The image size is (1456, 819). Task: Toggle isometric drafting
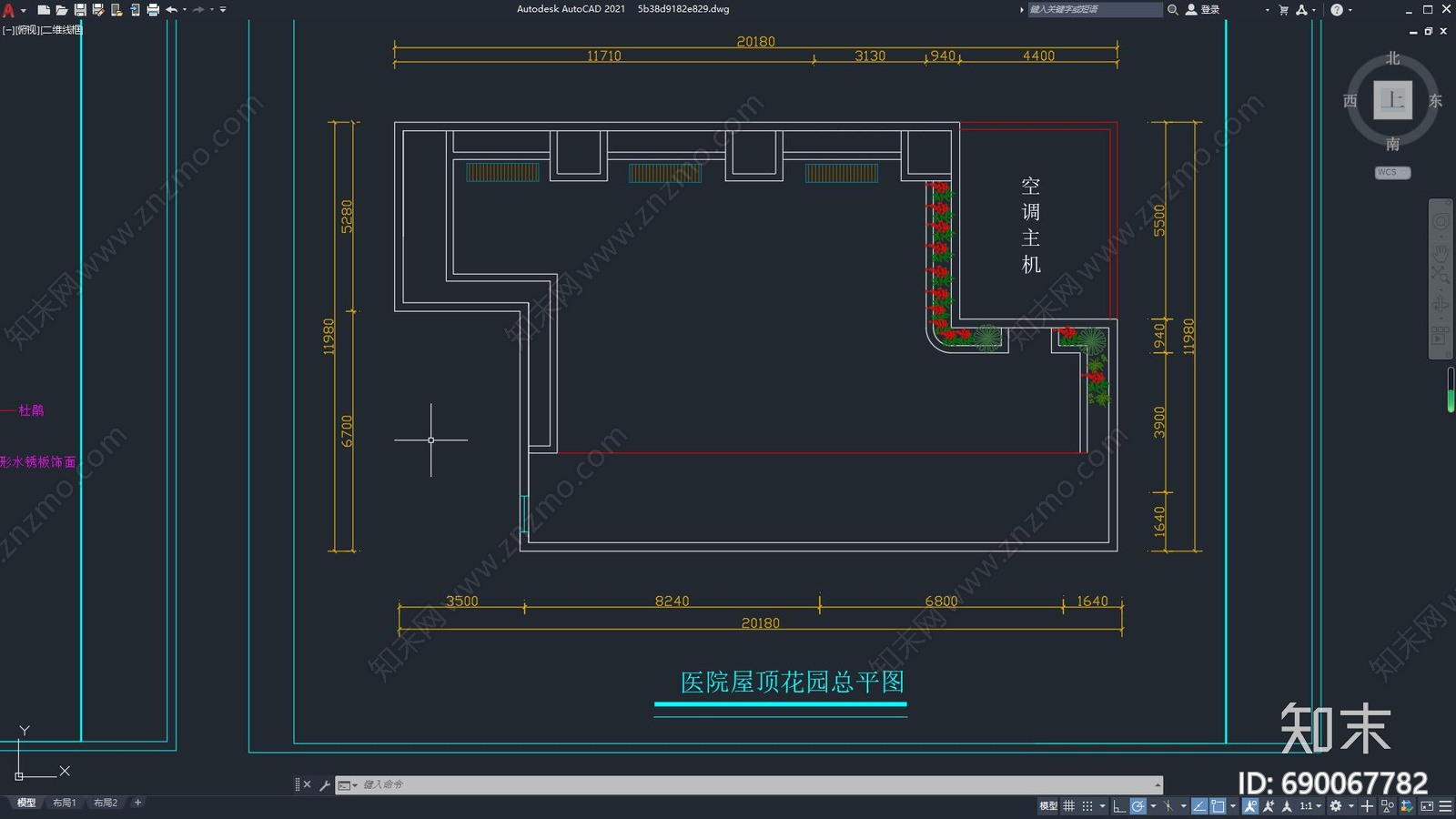[x=1168, y=805]
